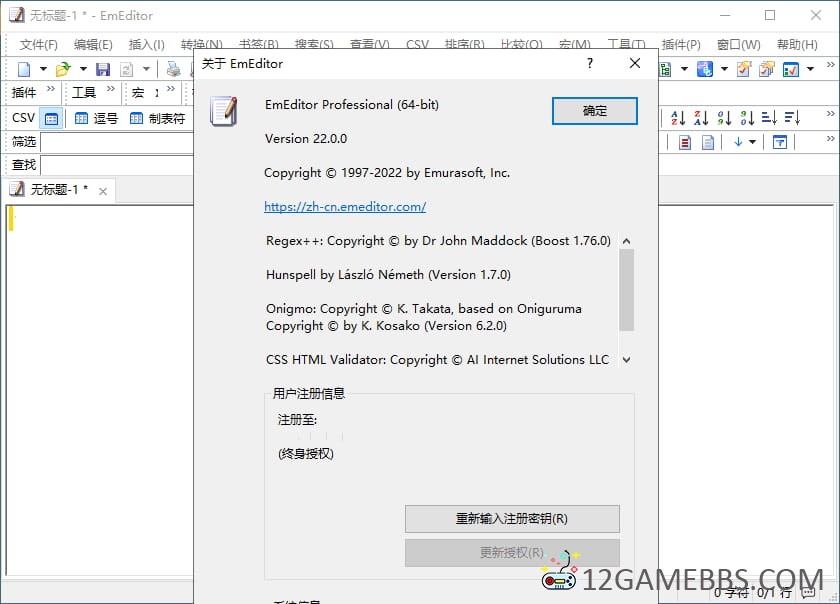Click the credits list scrollbar thumb
840x604 pixels.
[x=626, y=290]
